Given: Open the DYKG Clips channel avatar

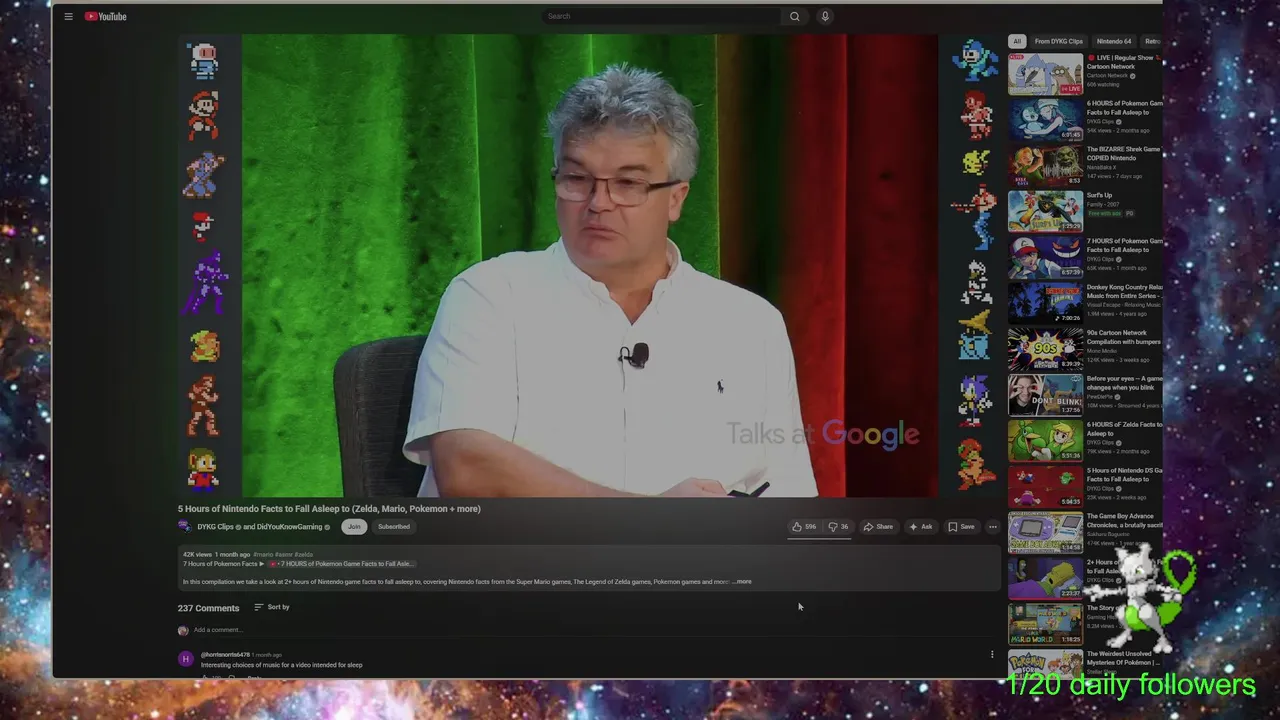Looking at the screenshot, I should [185, 527].
